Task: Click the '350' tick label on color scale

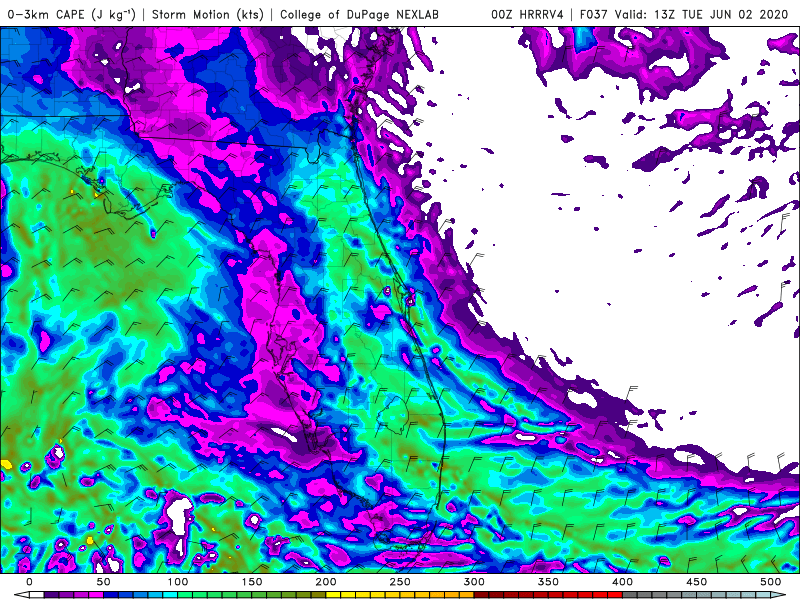Action: tap(548, 582)
